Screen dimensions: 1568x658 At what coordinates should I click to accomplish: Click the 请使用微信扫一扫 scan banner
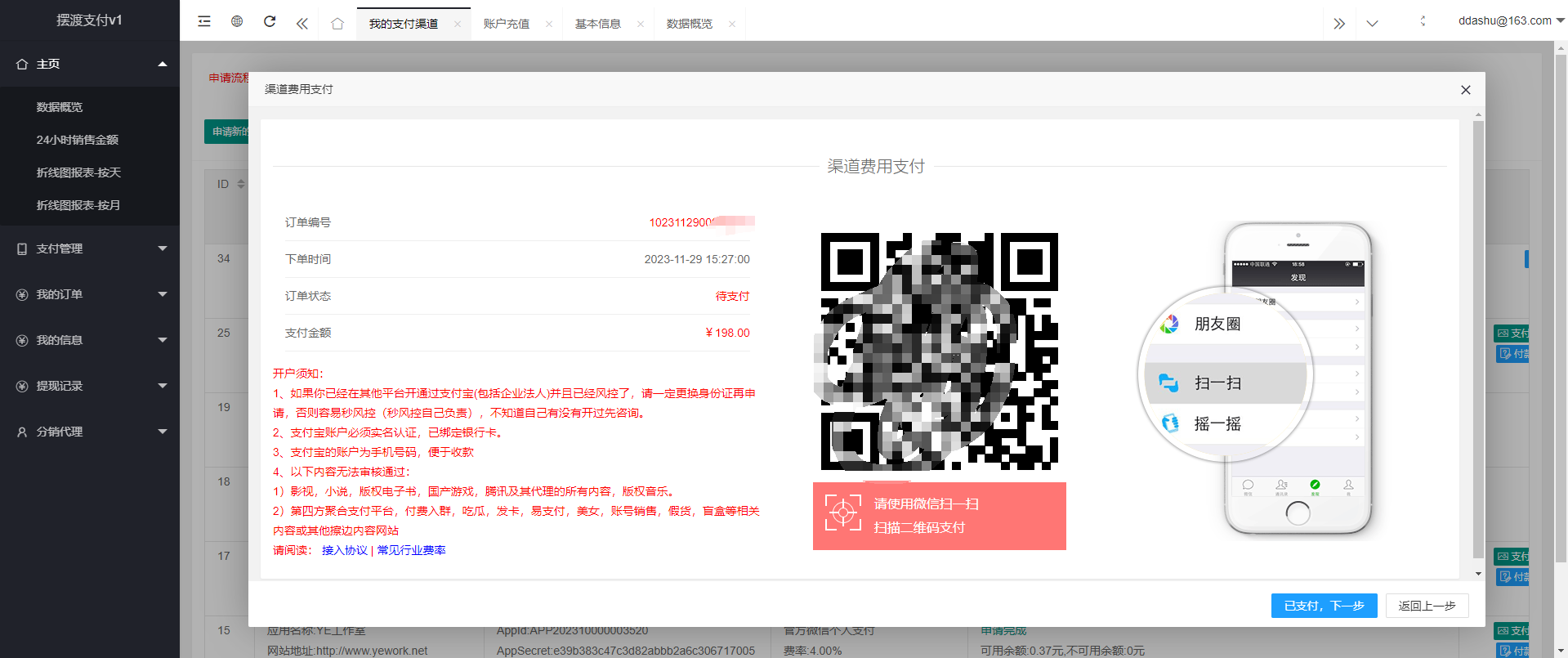940,516
